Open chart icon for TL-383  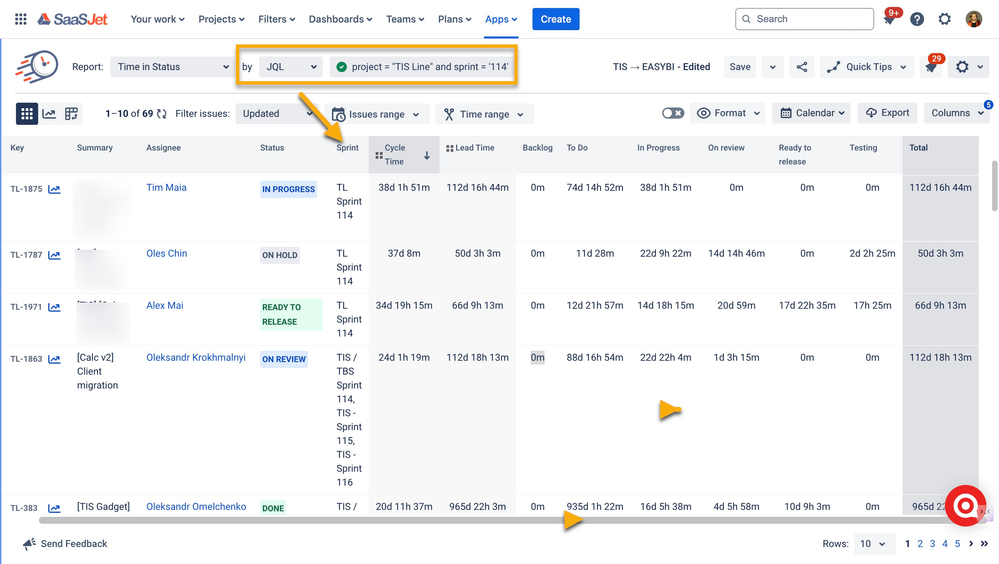tap(54, 509)
